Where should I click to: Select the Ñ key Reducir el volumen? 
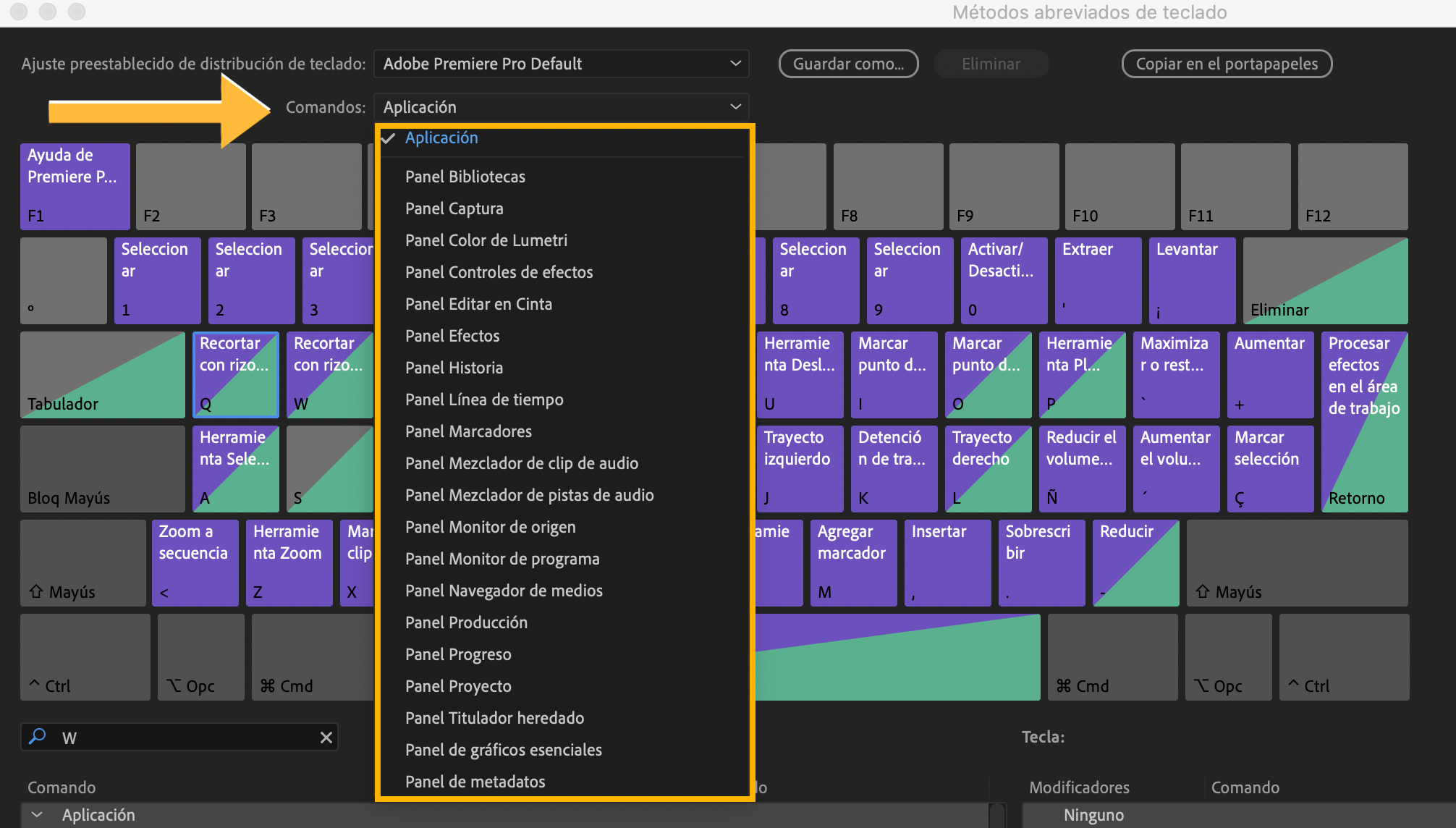1083,469
